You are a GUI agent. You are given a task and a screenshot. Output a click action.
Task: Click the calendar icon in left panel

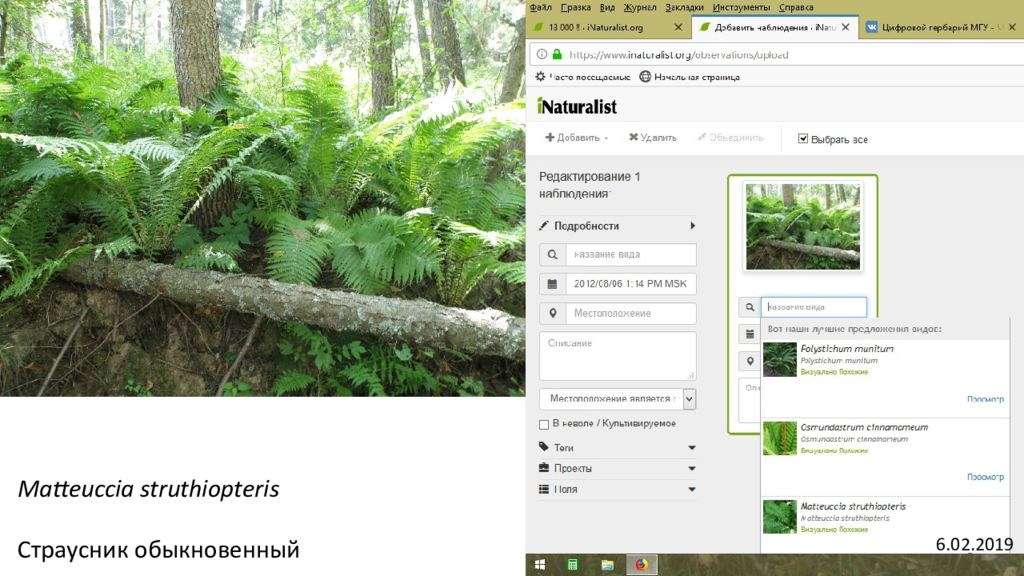[x=552, y=283]
